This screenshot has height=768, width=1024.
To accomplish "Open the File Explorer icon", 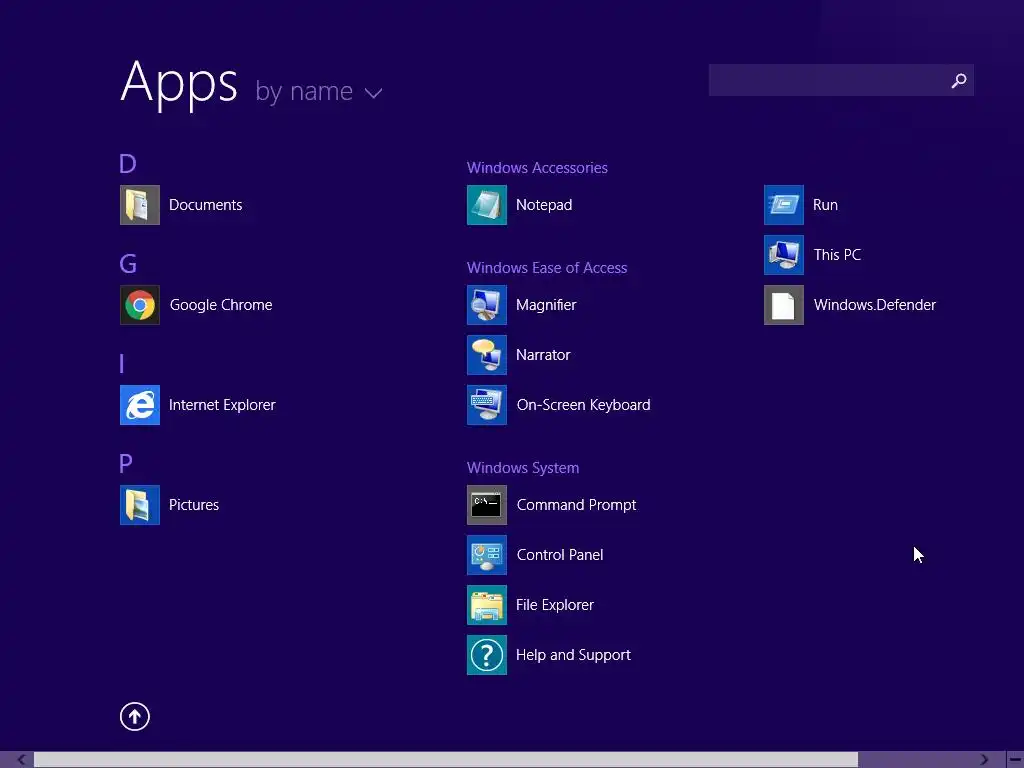I will (x=487, y=605).
